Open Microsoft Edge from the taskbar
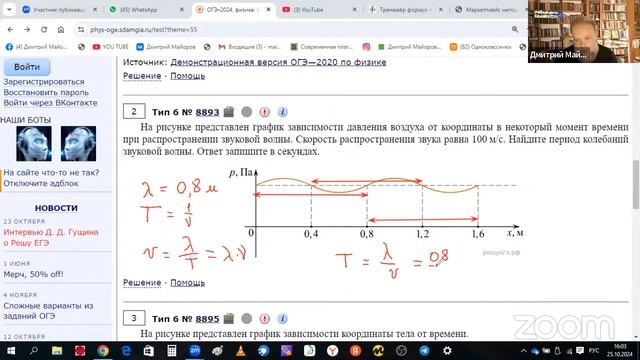The image size is (640, 360). (126, 351)
